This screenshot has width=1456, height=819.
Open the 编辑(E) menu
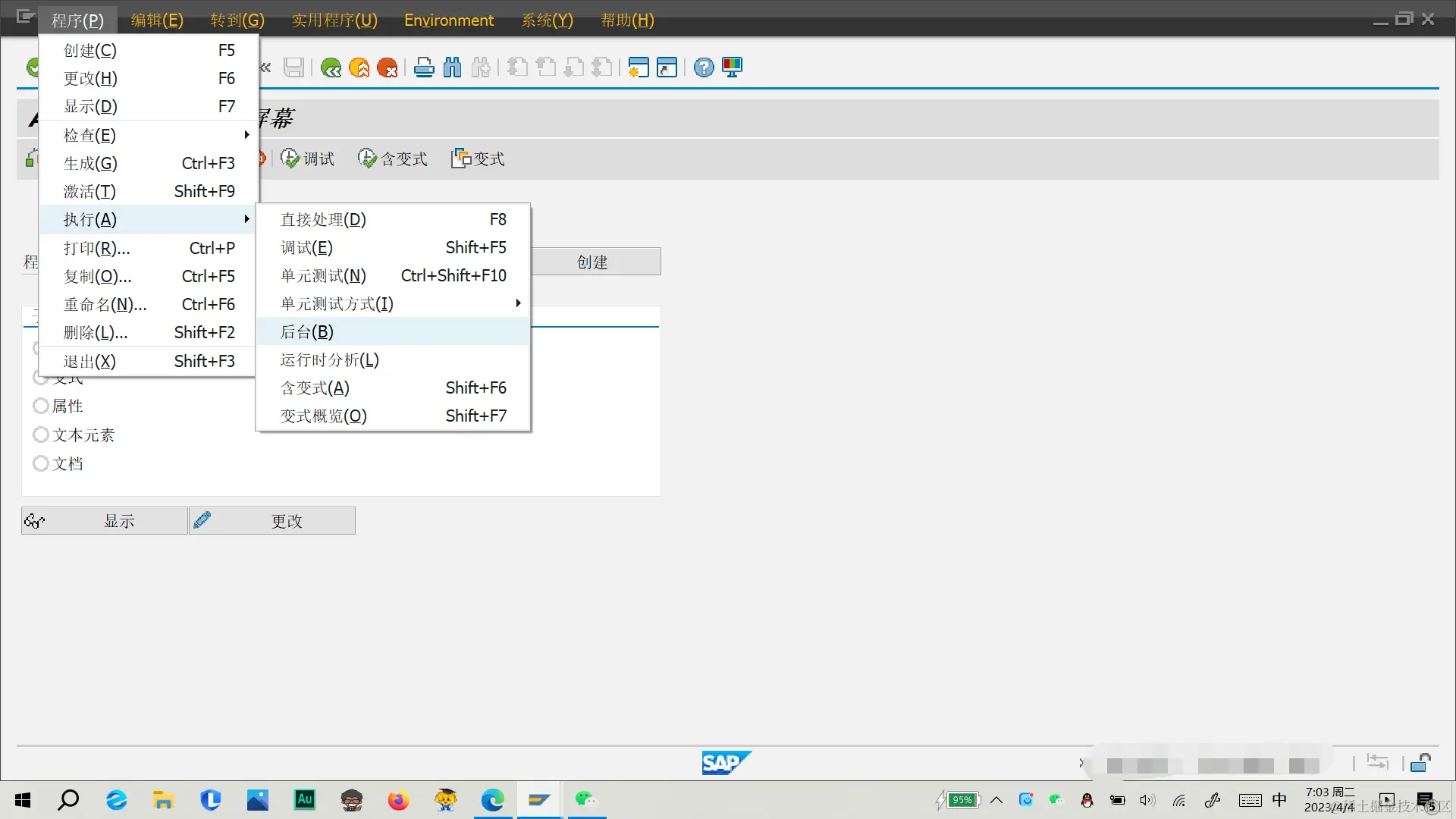(x=157, y=20)
